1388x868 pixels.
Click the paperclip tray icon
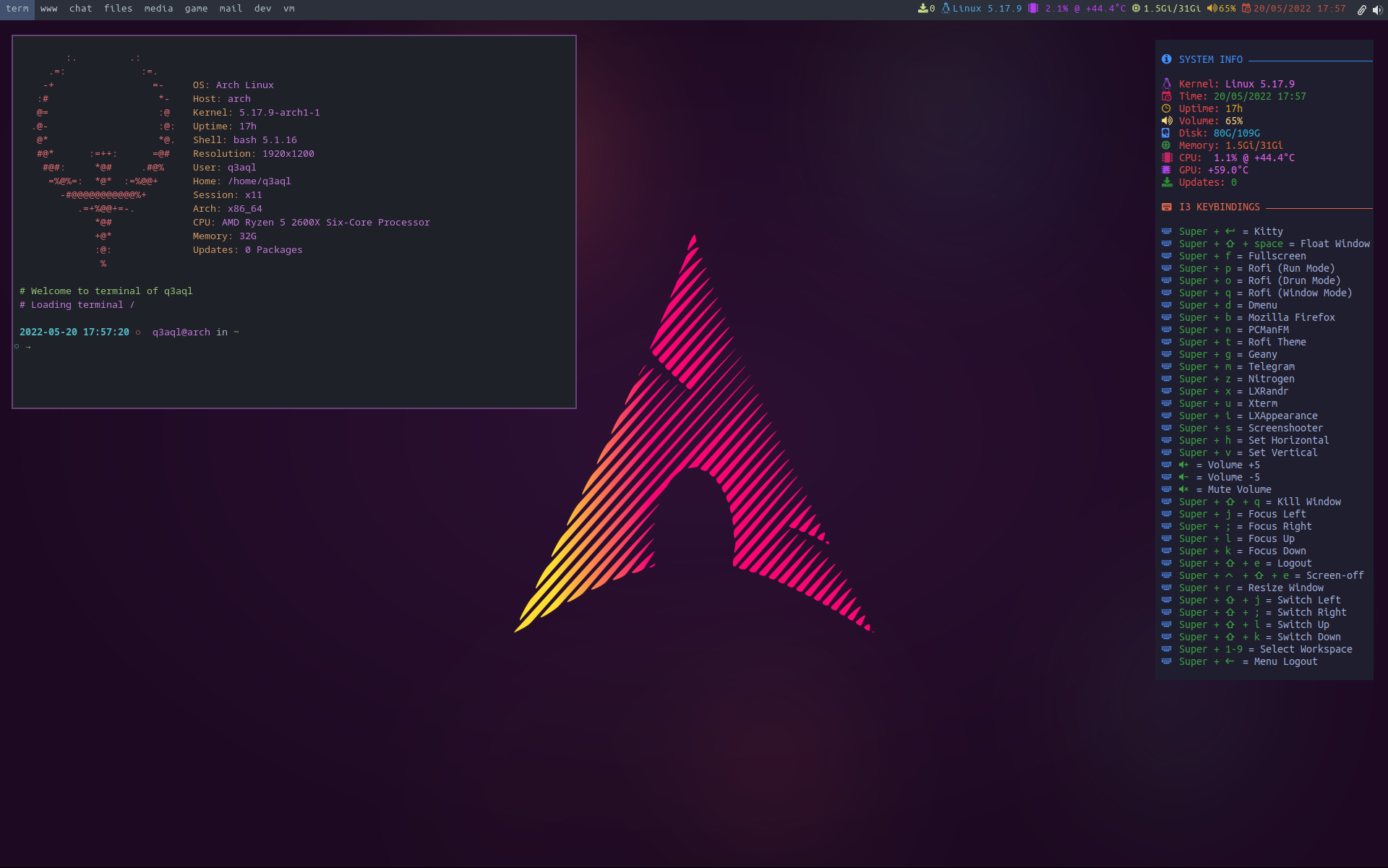[x=1361, y=9]
